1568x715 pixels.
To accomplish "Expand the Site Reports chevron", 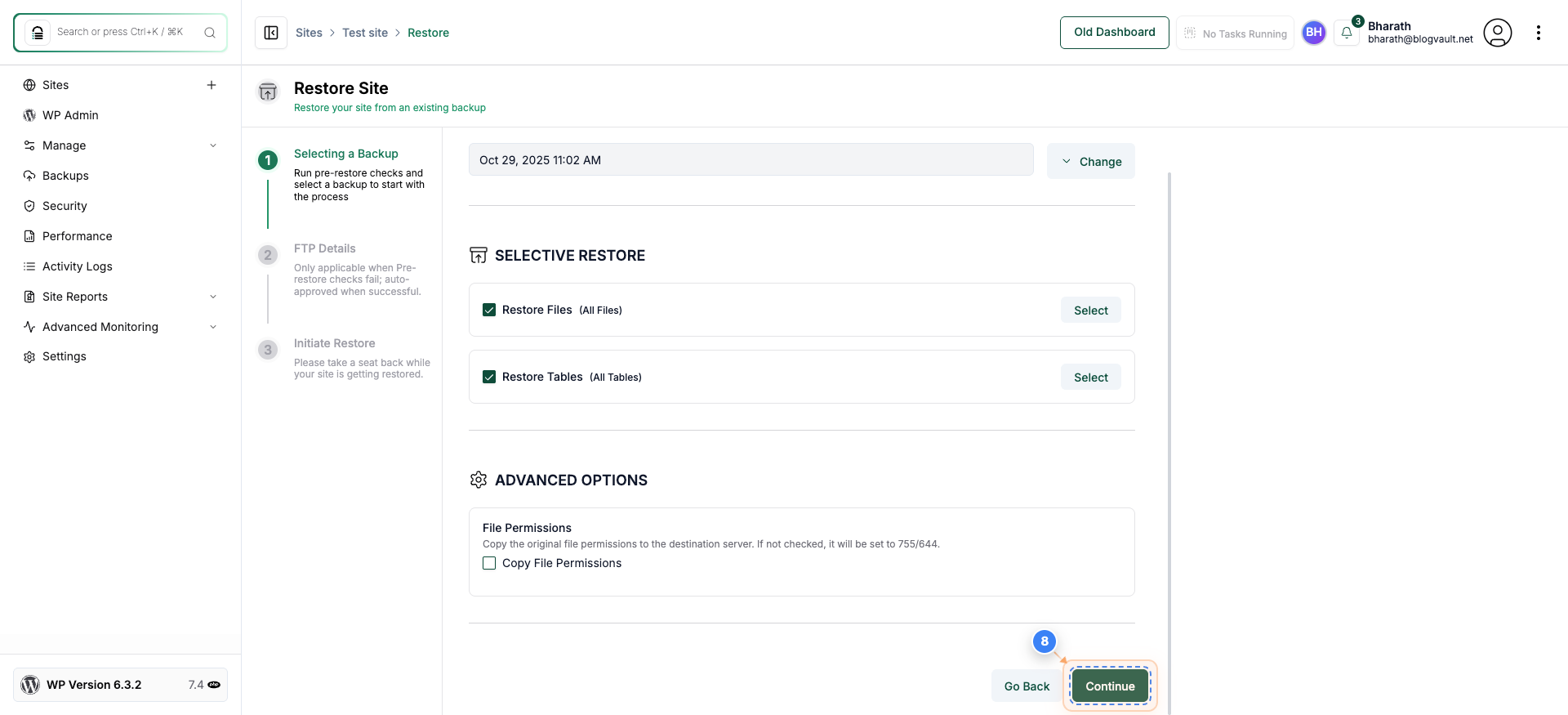I will [x=213, y=297].
